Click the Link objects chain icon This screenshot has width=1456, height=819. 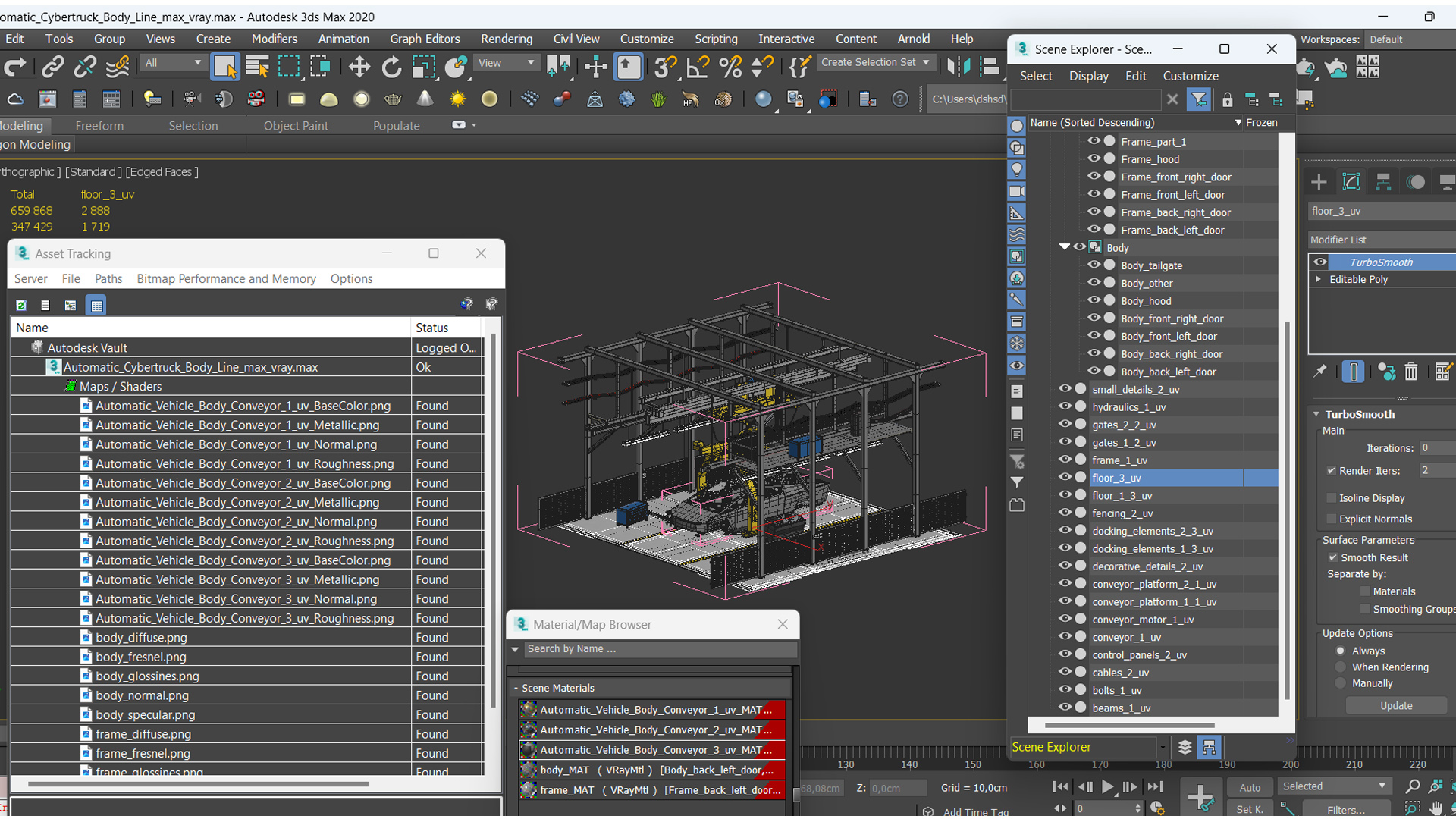point(52,67)
